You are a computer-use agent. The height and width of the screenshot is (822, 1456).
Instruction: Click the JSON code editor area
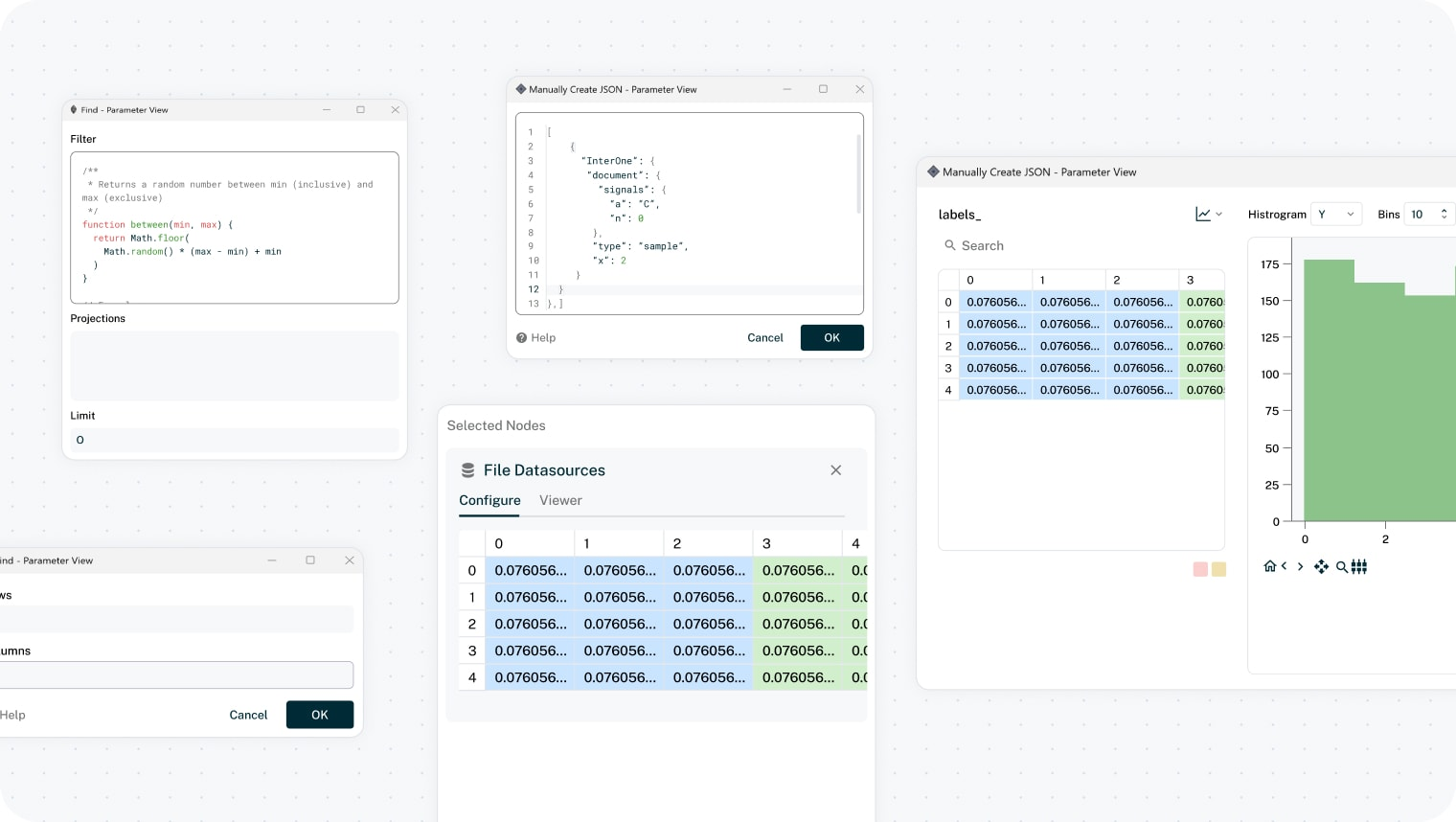(x=690, y=214)
